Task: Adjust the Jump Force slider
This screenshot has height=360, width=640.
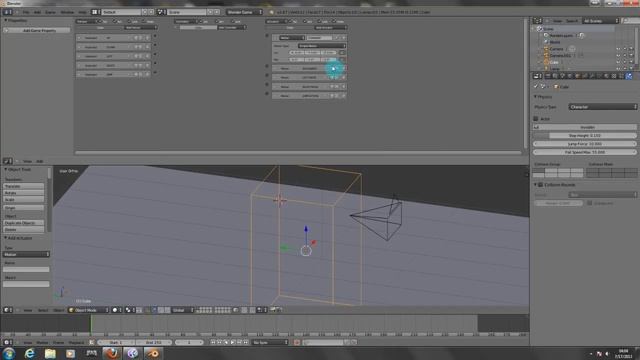Action: pyautogui.click(x=585, y=144)
